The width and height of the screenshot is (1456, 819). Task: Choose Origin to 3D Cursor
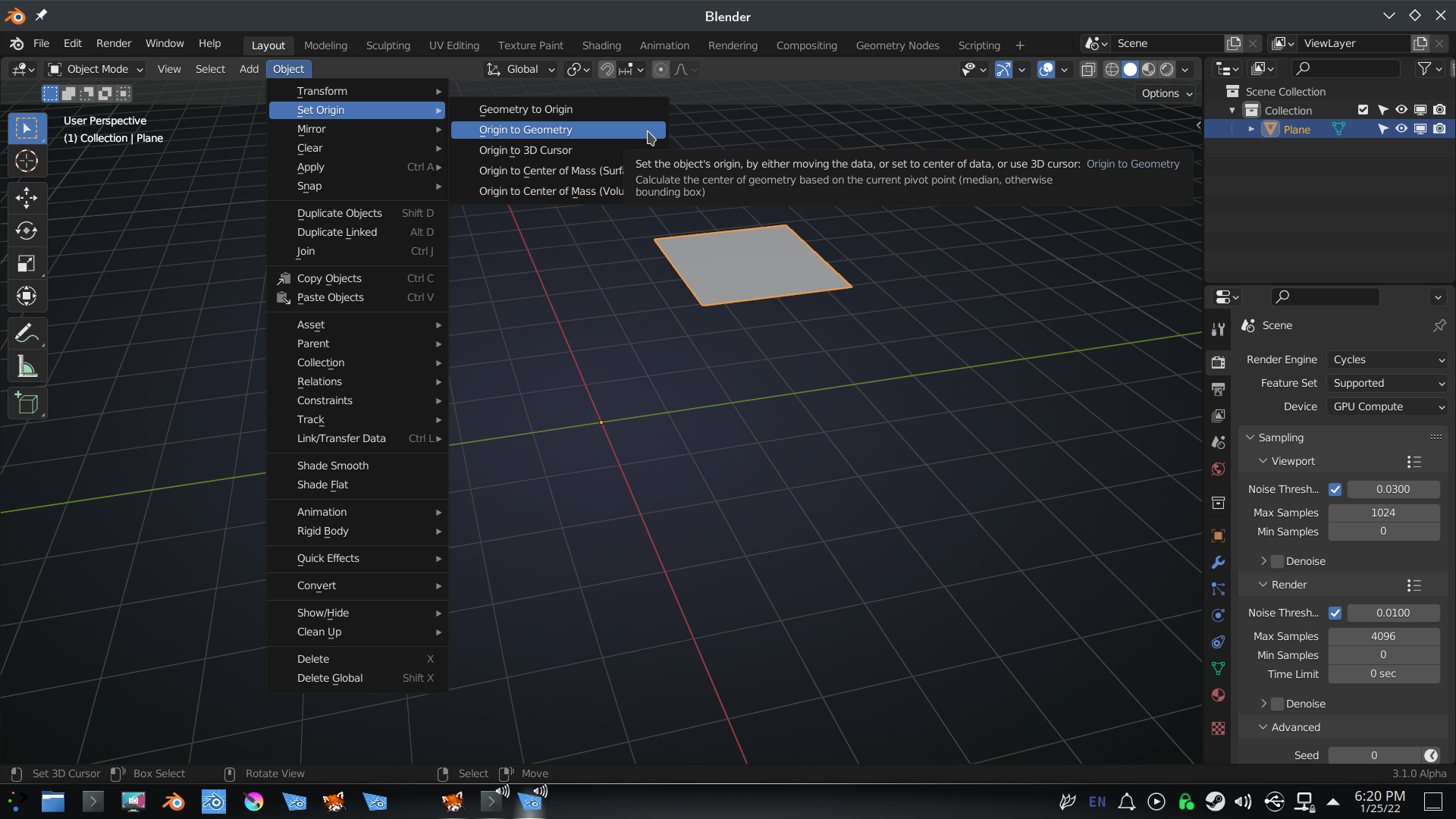pyautogui.click(x=526, y=150)
